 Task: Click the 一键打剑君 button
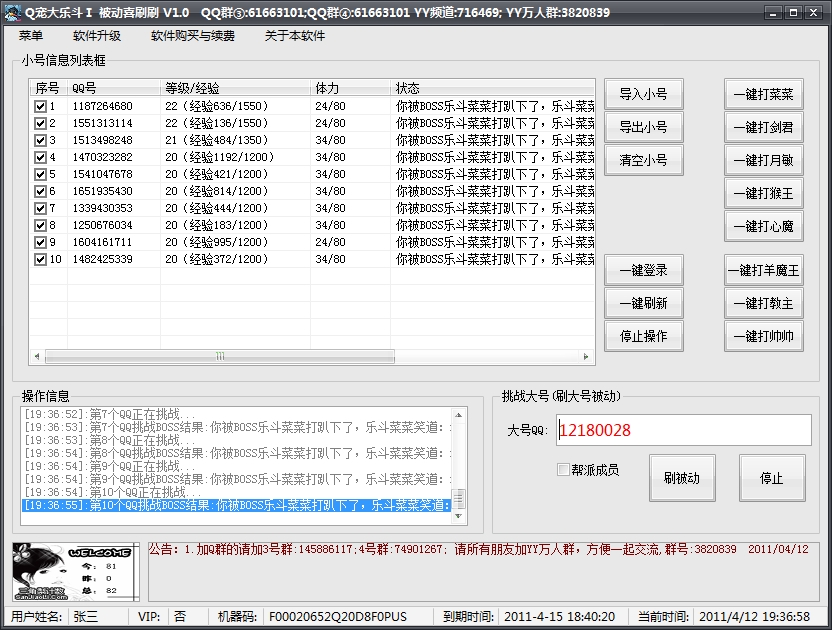coord(764,127)
